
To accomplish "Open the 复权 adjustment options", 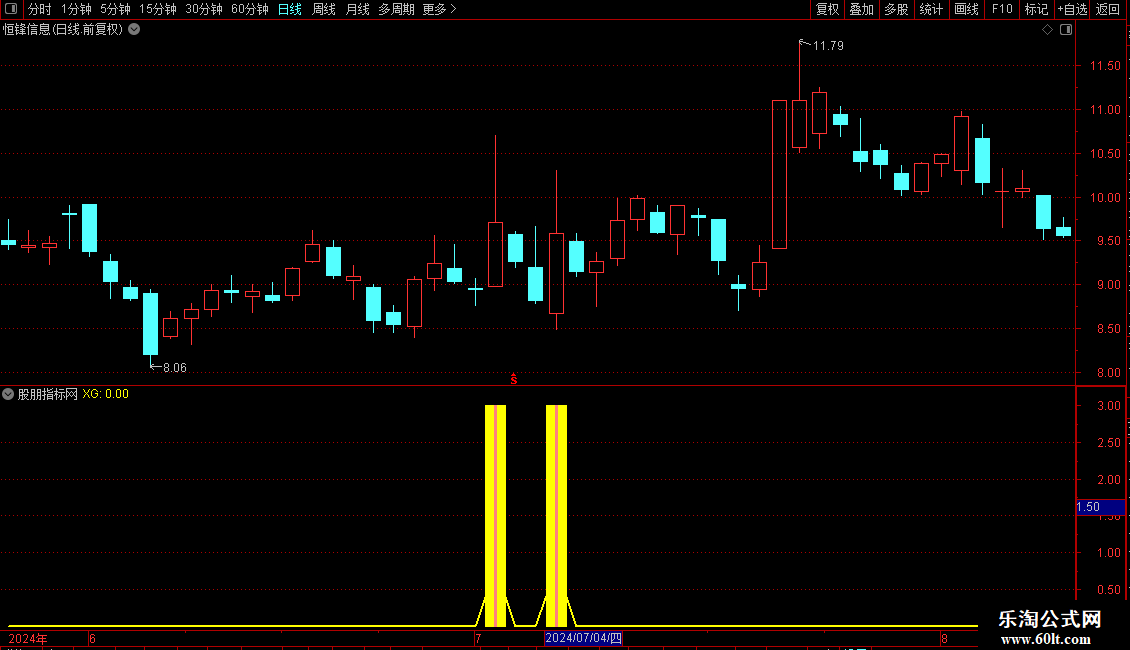I will click(x=827, y=9).
